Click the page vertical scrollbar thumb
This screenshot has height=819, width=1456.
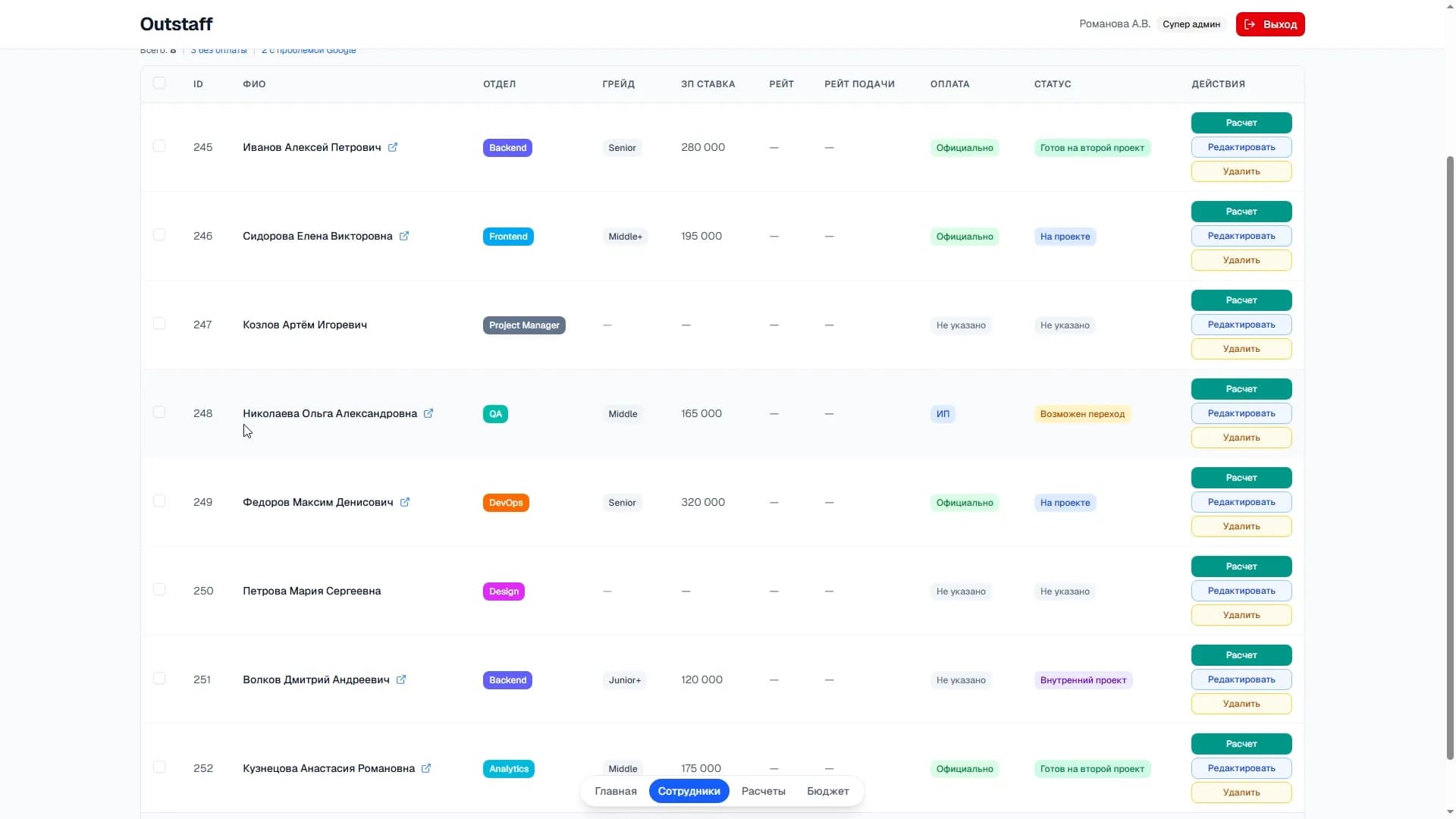1450,457
